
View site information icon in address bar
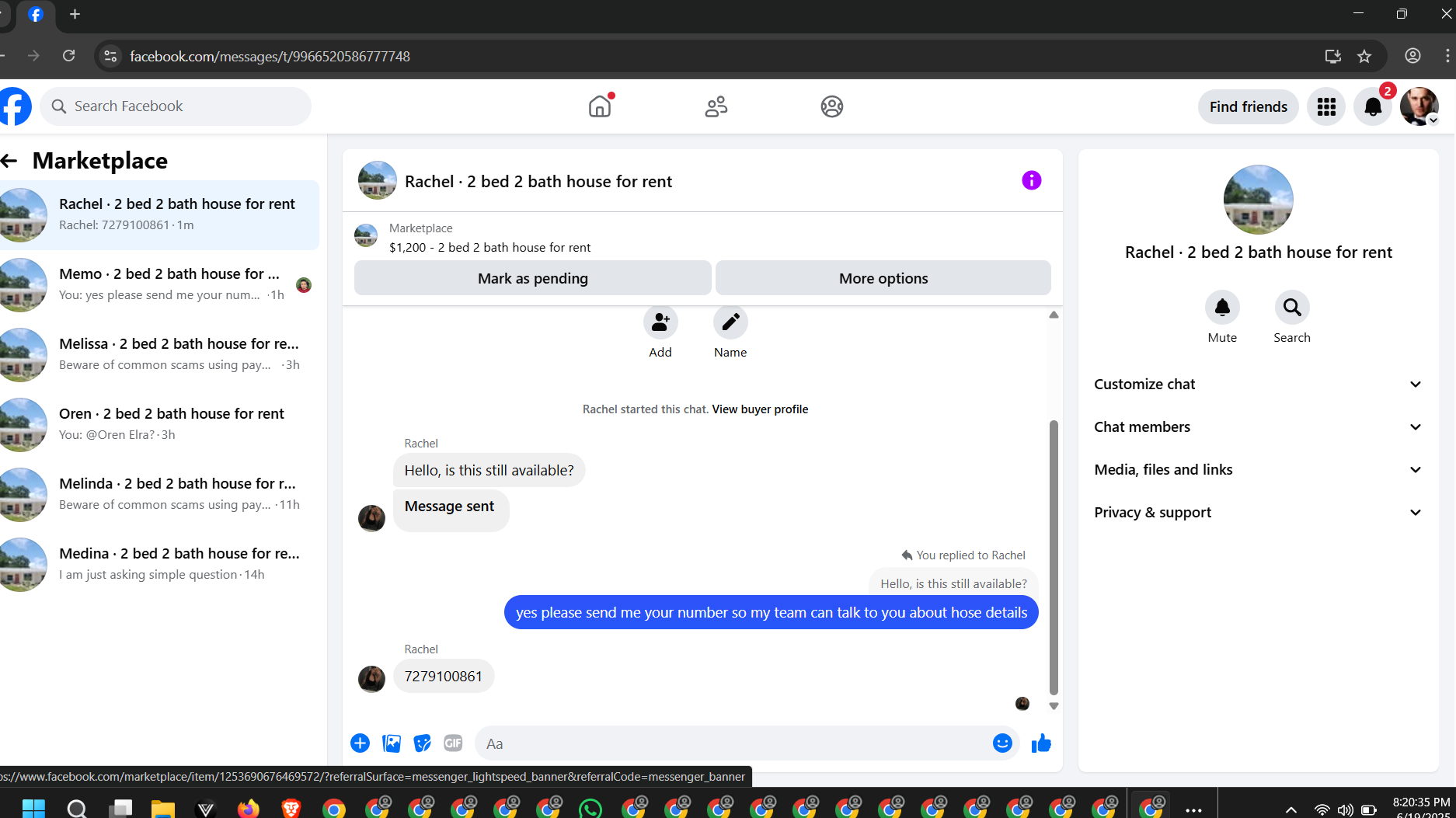tap(110, 56)
